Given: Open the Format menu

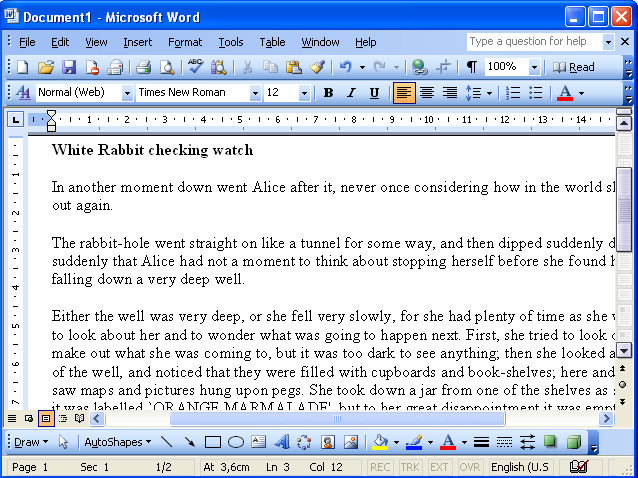Looking at the screenshot, I should point(185,42).
